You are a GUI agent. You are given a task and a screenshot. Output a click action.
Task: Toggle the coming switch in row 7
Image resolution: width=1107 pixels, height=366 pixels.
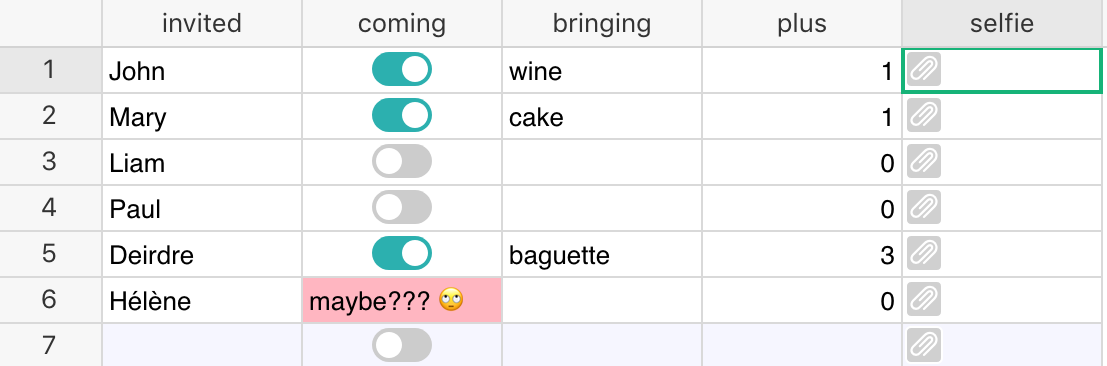[x=402, y=345]
